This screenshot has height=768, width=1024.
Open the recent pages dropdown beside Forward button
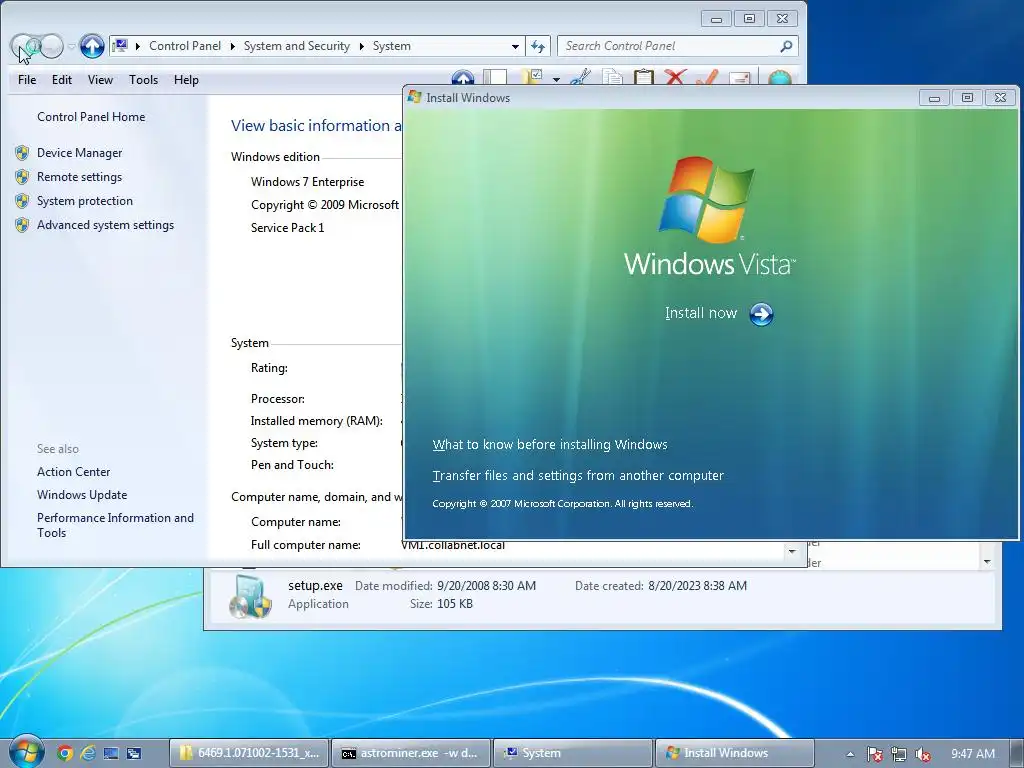(x=71, y=46)
